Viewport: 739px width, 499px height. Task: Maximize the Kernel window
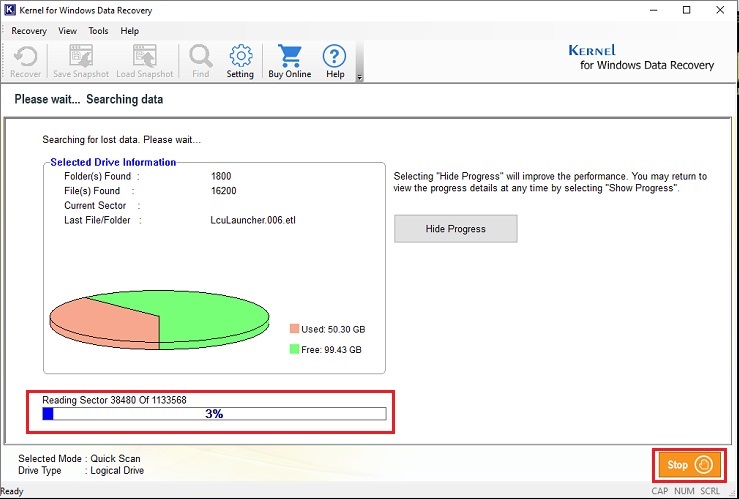tap(687, 10)
